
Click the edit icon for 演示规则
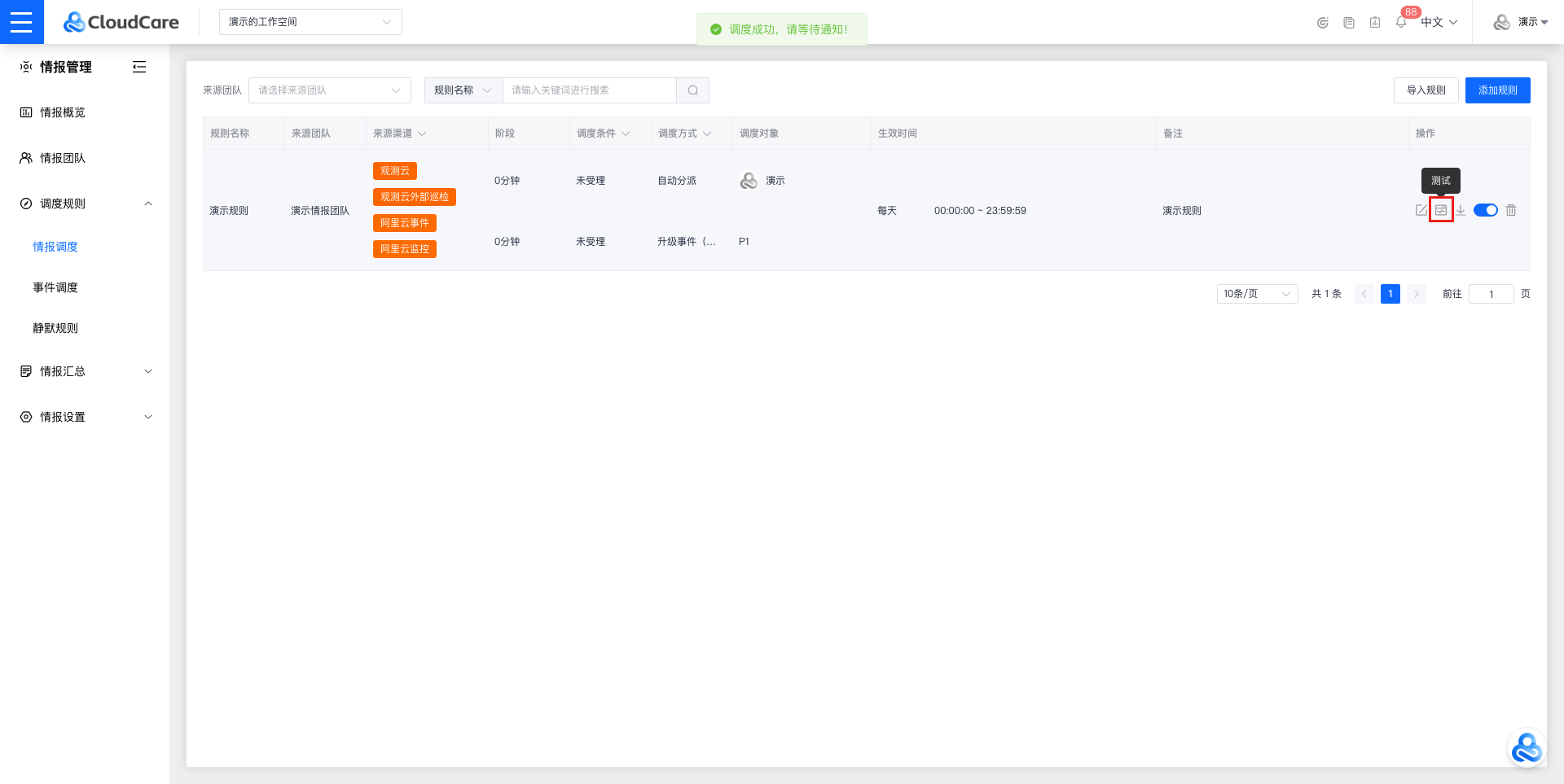1421,210
